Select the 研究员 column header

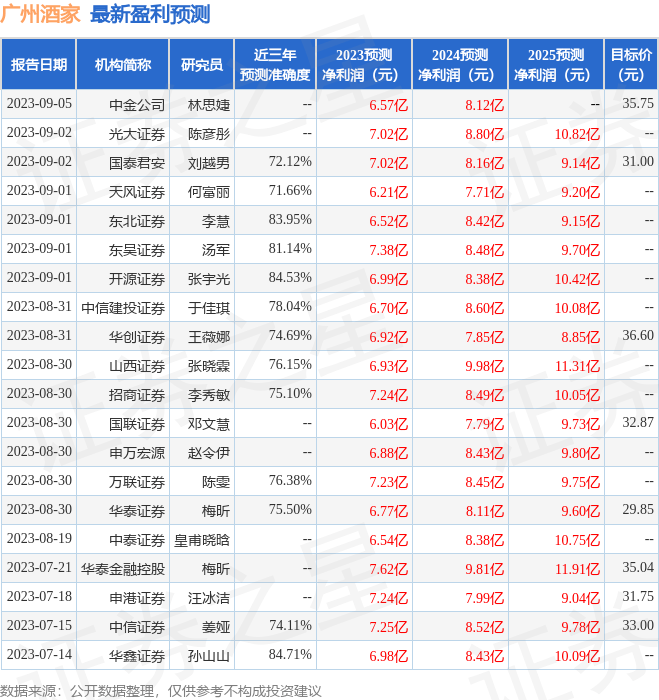pos(202,65)
